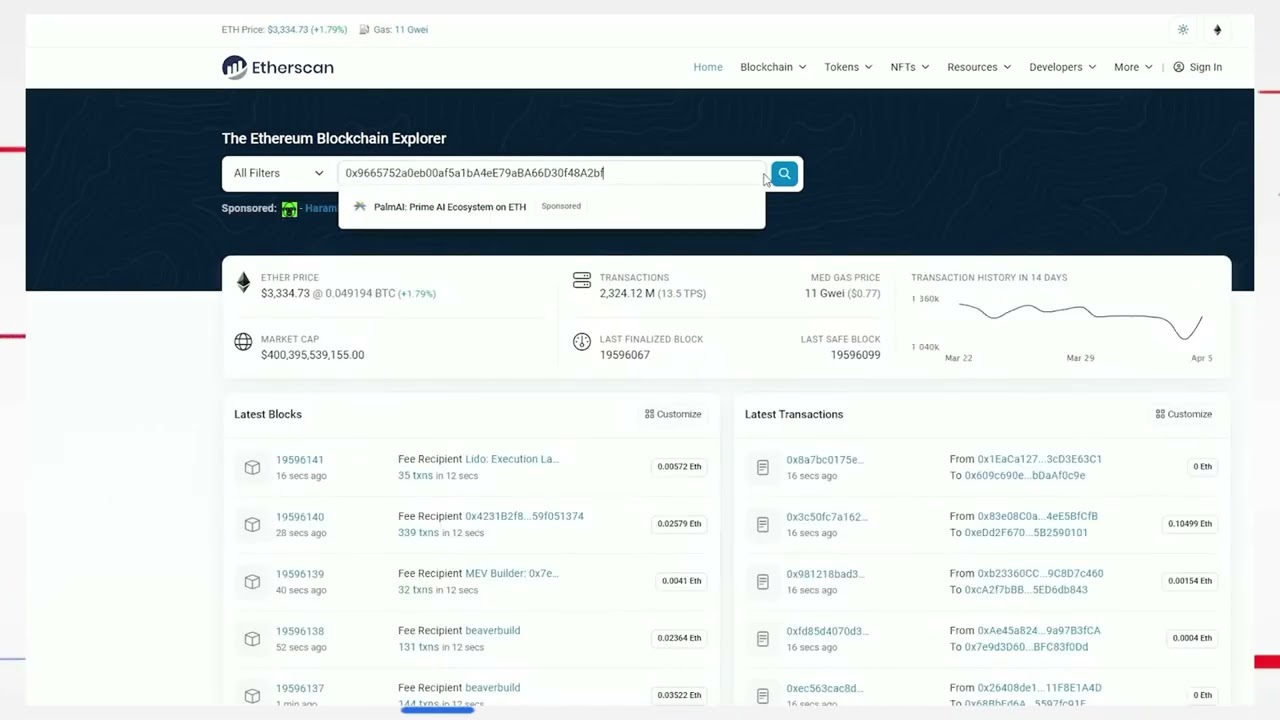Viewport: 1280px width, 720px height.
Task: Open block 19596138
Action: pyautogui.click(x=299, y=631)
